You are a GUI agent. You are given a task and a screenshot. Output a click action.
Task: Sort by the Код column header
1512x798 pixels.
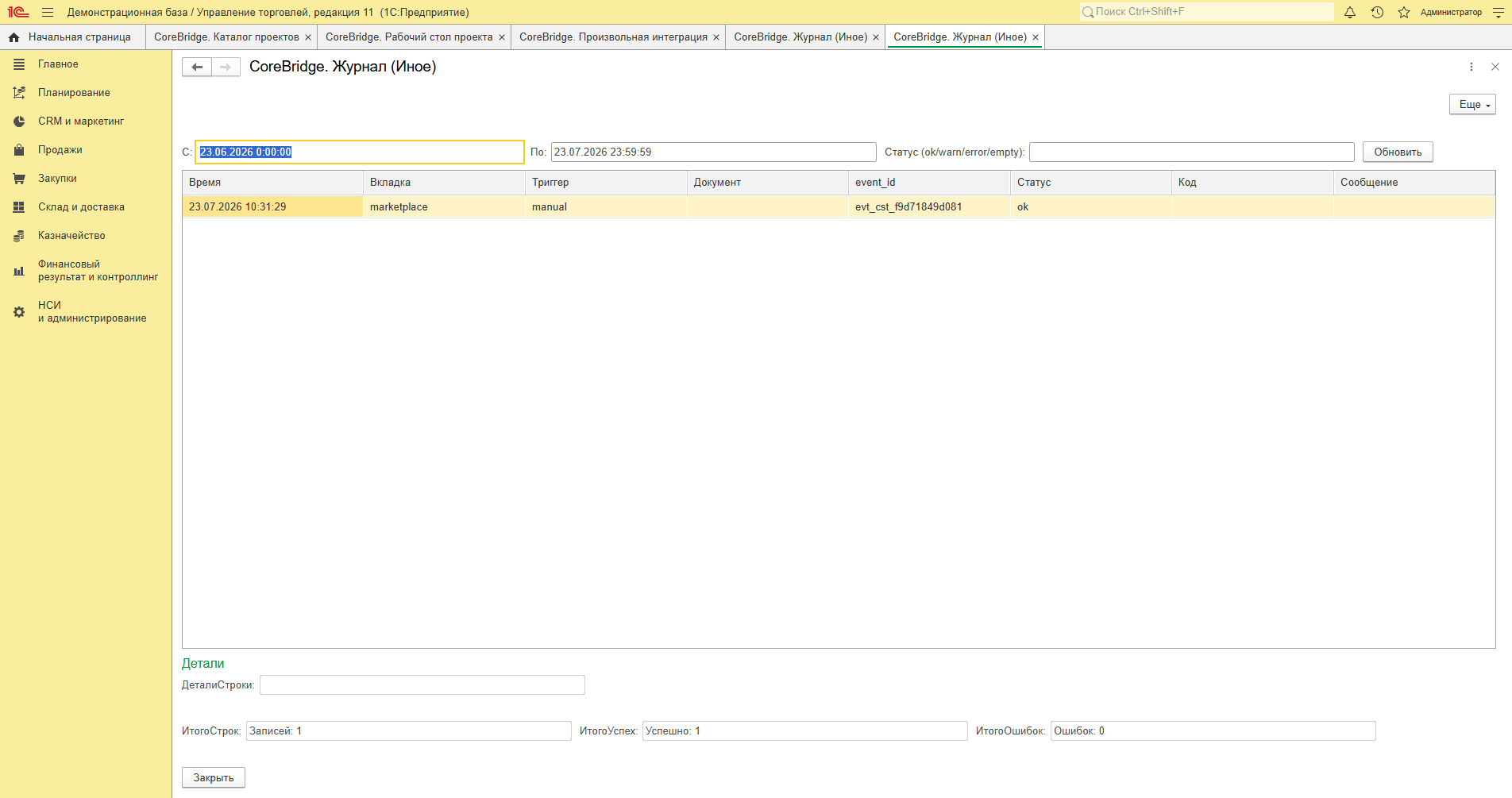pyautogui.click(x=1252, y=183)
